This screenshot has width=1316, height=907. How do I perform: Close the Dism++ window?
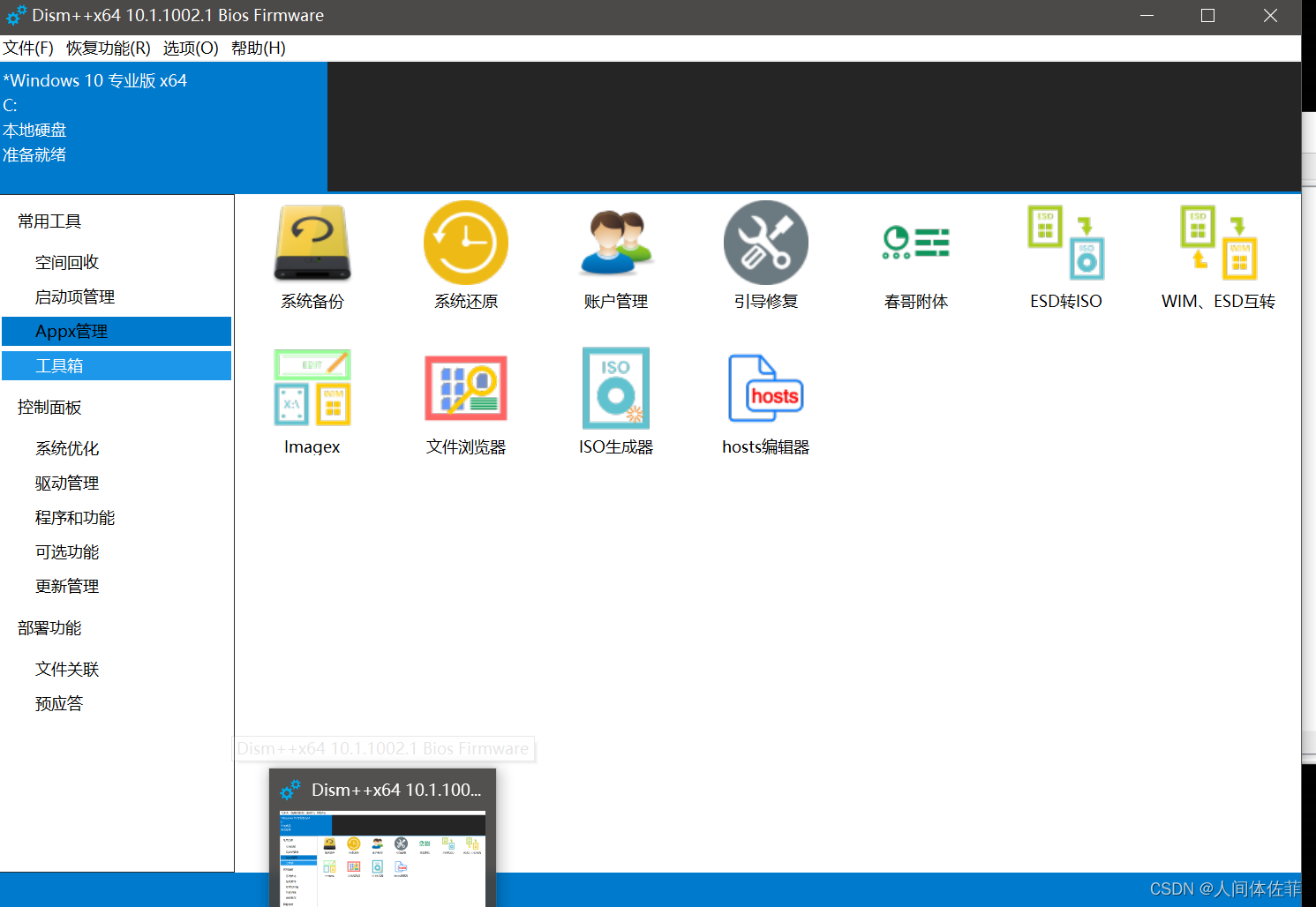click(1270, 16)
